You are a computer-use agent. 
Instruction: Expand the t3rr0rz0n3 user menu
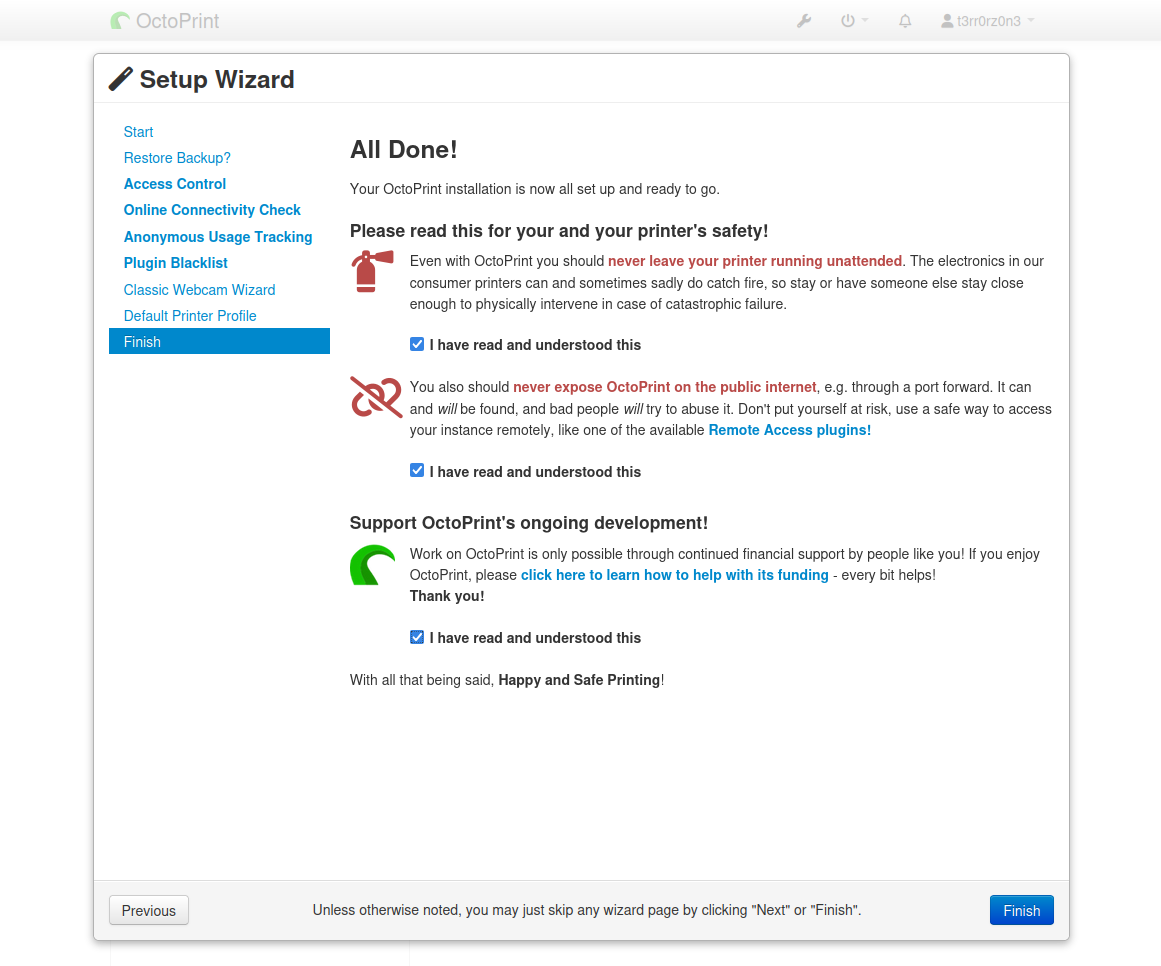pos(987,20)
